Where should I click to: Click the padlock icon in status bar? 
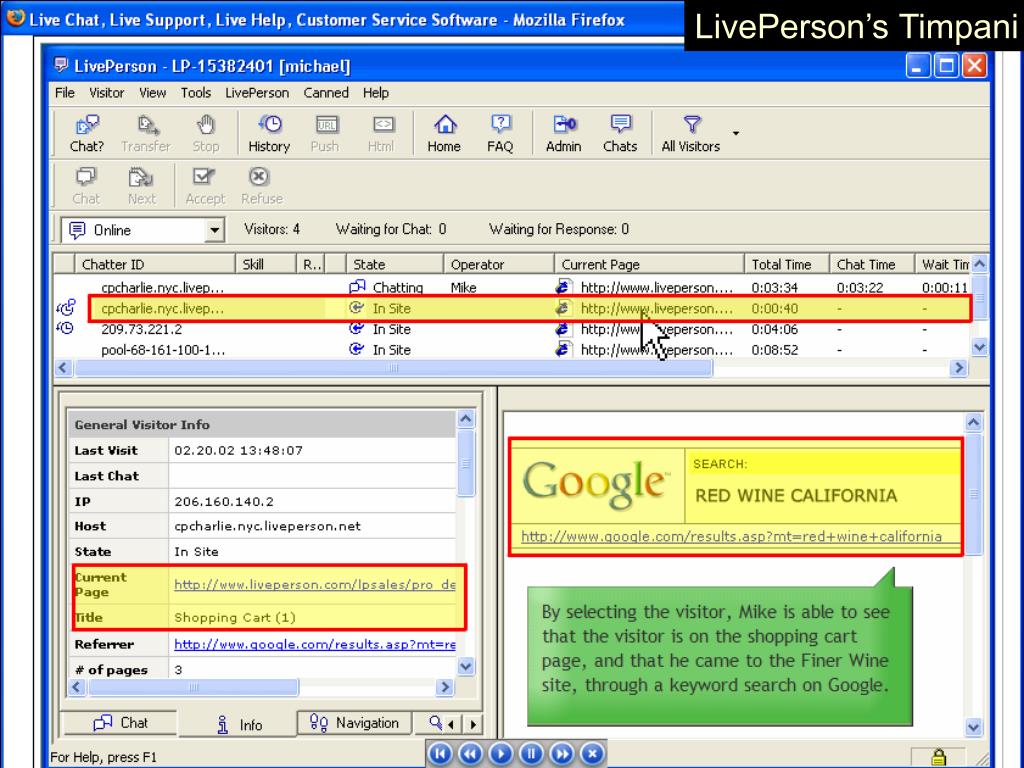(939, 757)
